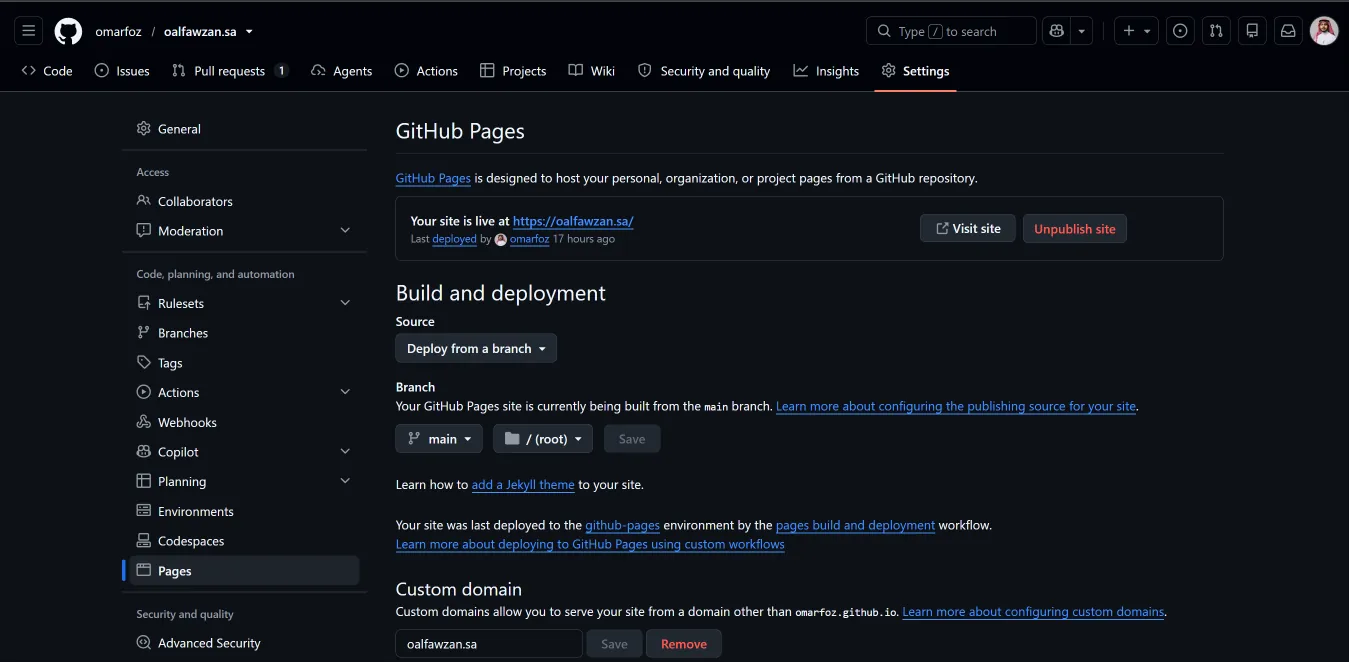Click the Remove custom domain button

[684, 644]
